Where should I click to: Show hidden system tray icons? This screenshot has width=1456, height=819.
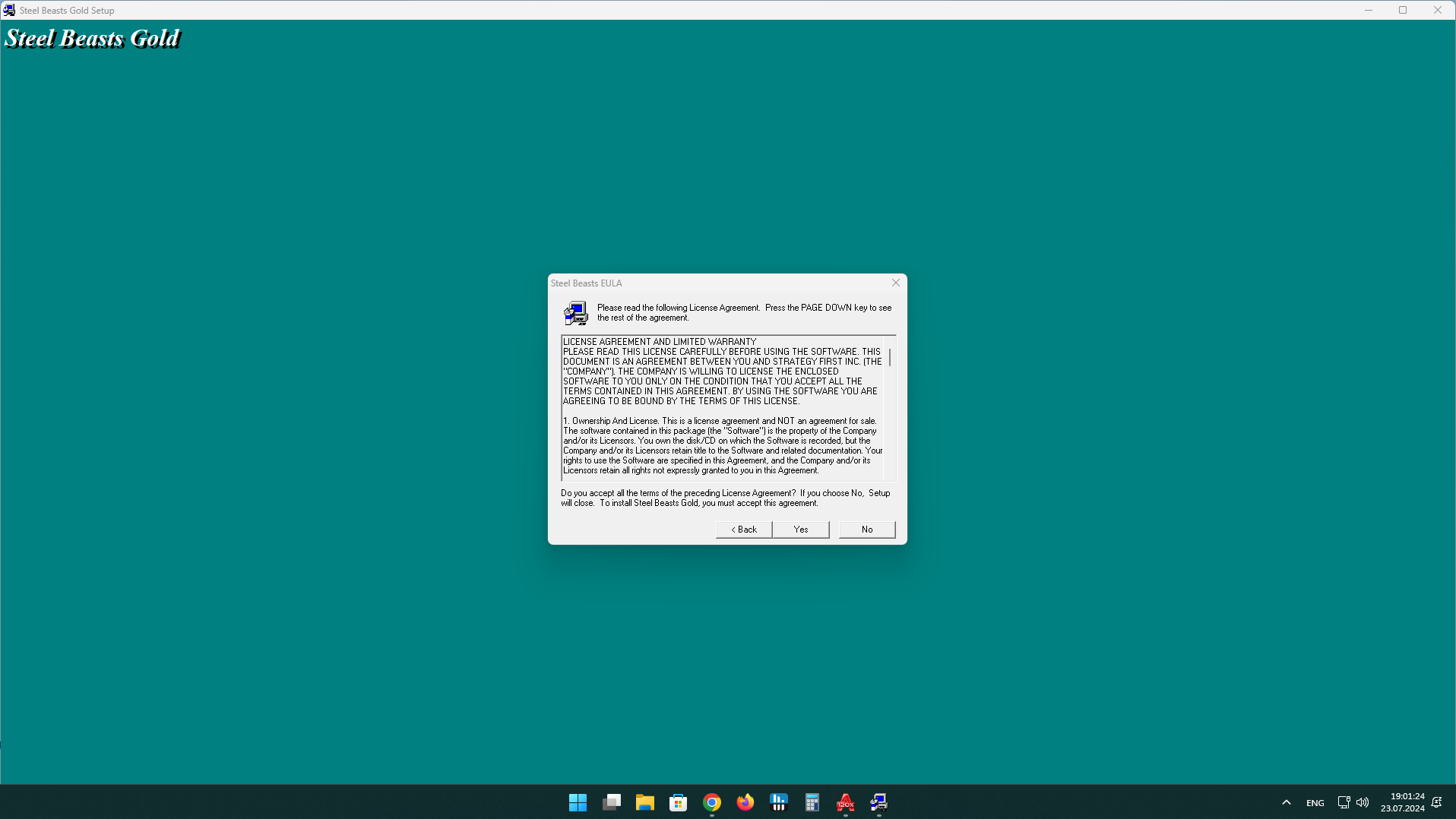pyautogui.click(x=1286, y=802)
